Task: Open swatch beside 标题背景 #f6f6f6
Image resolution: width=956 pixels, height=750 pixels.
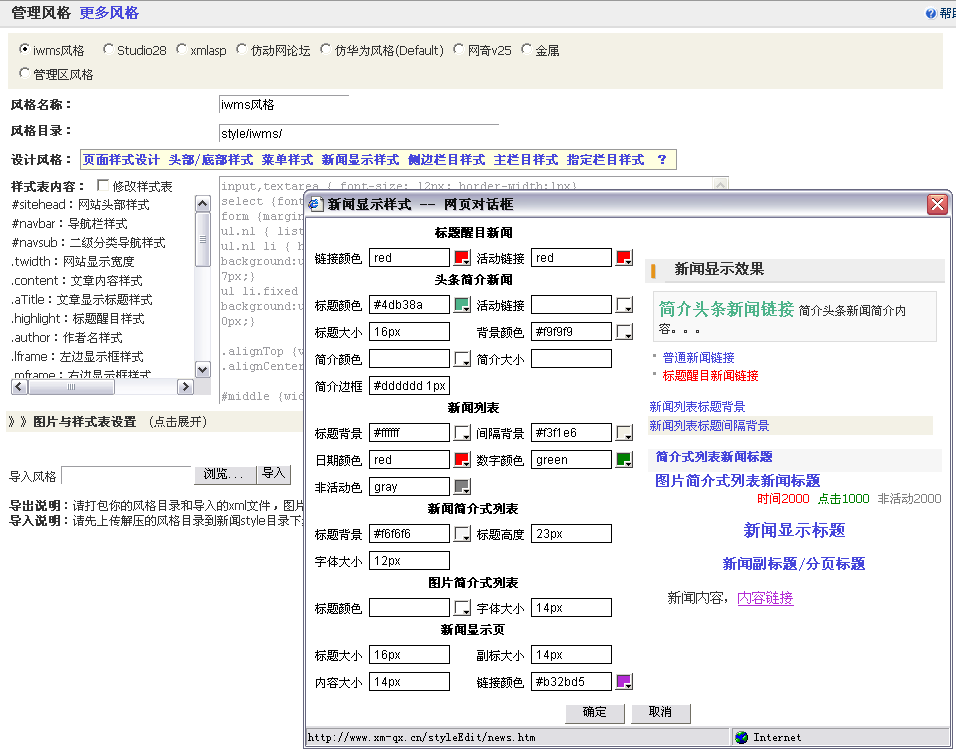Action: [462, 534]
